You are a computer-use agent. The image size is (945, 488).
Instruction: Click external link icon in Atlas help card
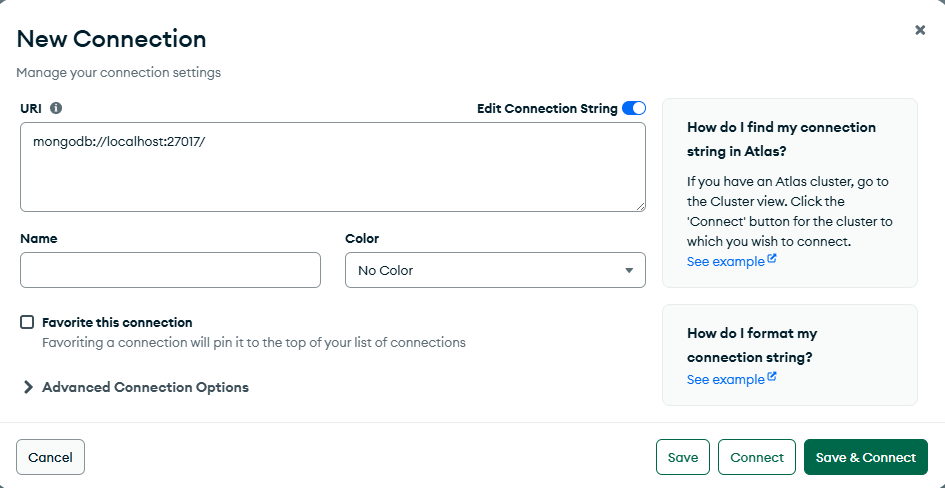click(x=772, y=260)
